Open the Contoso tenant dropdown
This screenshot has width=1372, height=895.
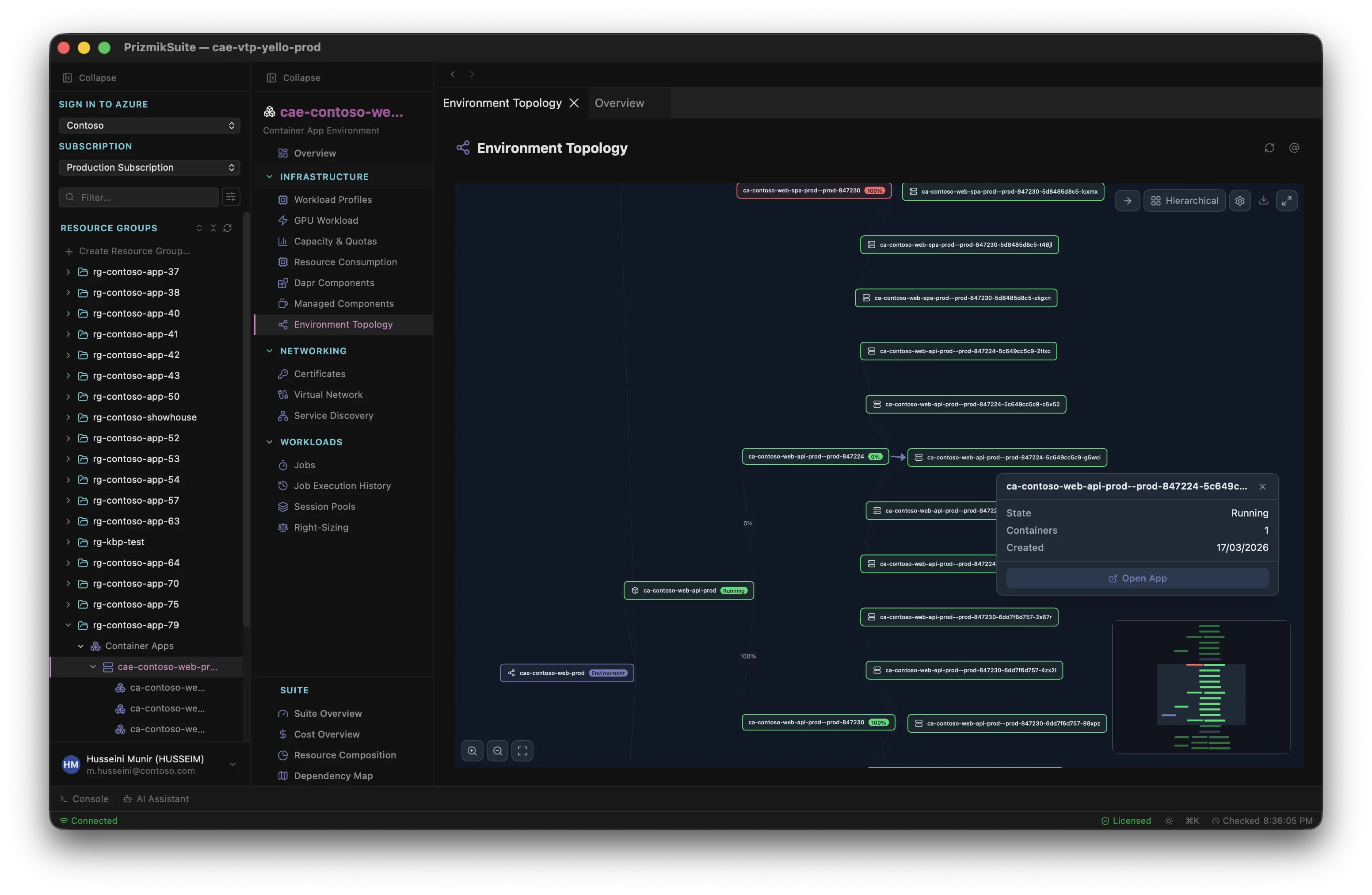point(149,126)
